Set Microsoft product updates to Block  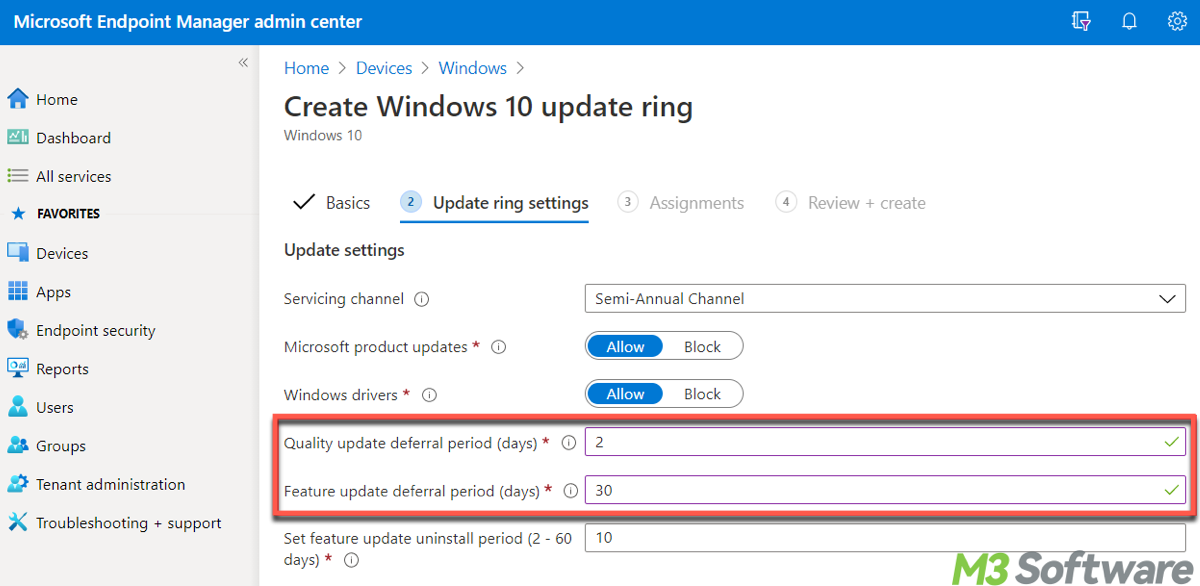702,347
